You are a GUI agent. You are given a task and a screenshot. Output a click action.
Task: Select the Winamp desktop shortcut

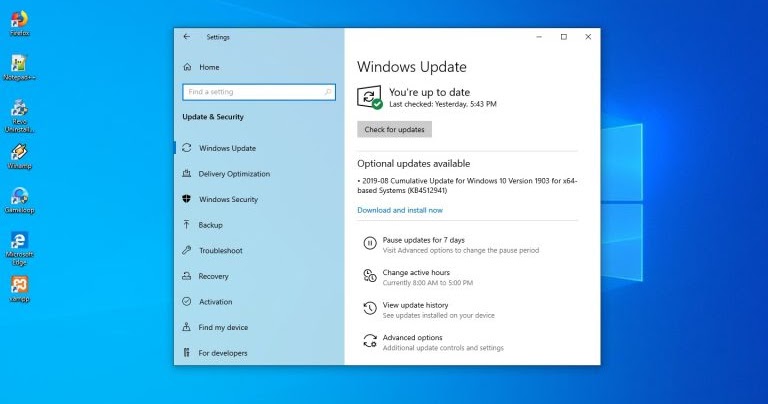pyautogui.click(x=20, y=156)
